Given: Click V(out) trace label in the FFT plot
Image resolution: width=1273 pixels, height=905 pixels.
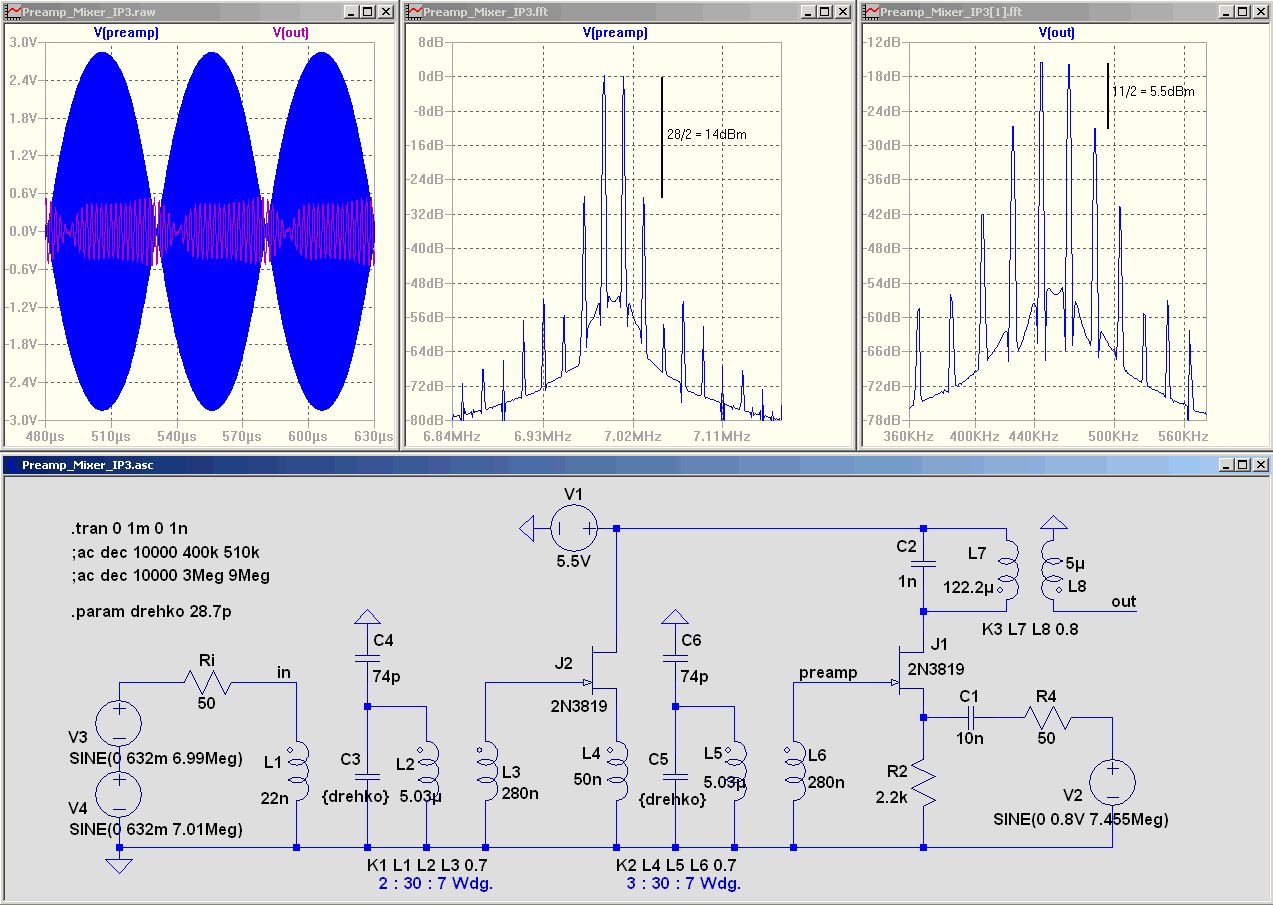Looking at the screenshot, I should point(1057,32).
